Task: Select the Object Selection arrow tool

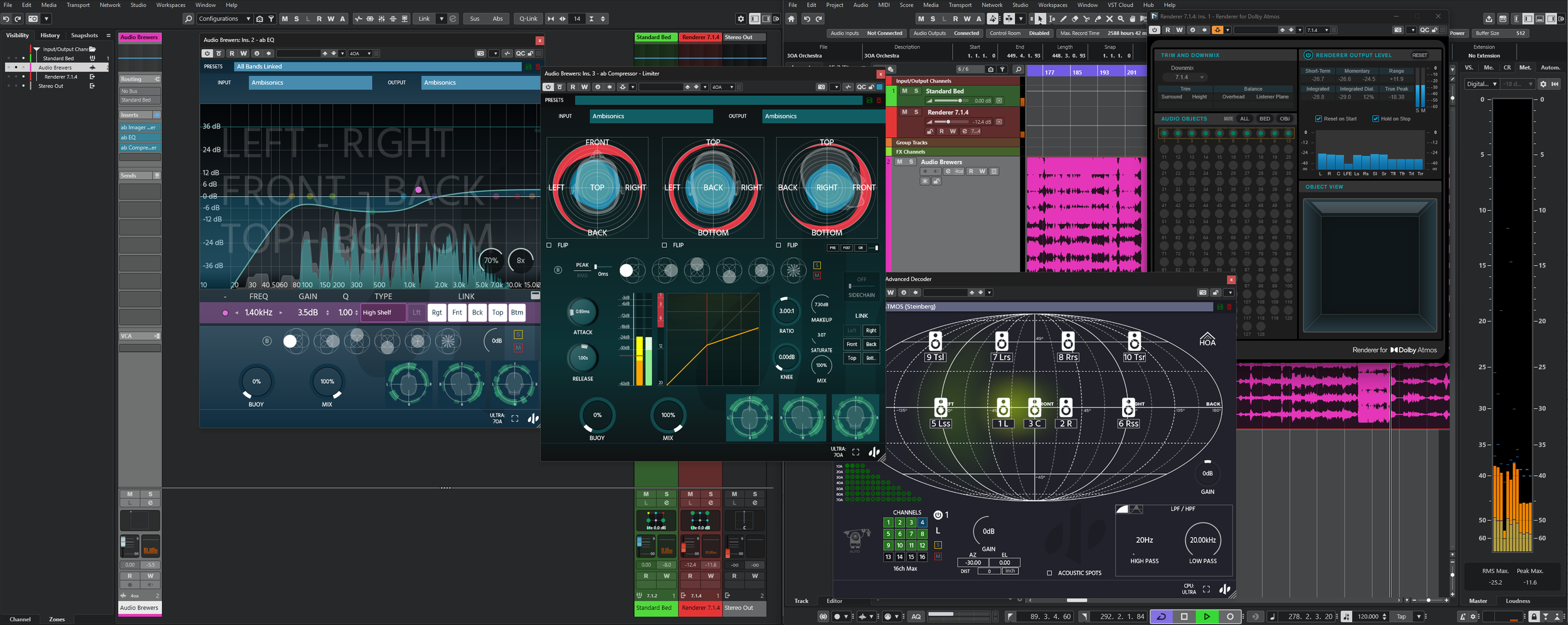Action: (x=1040, y=19)
